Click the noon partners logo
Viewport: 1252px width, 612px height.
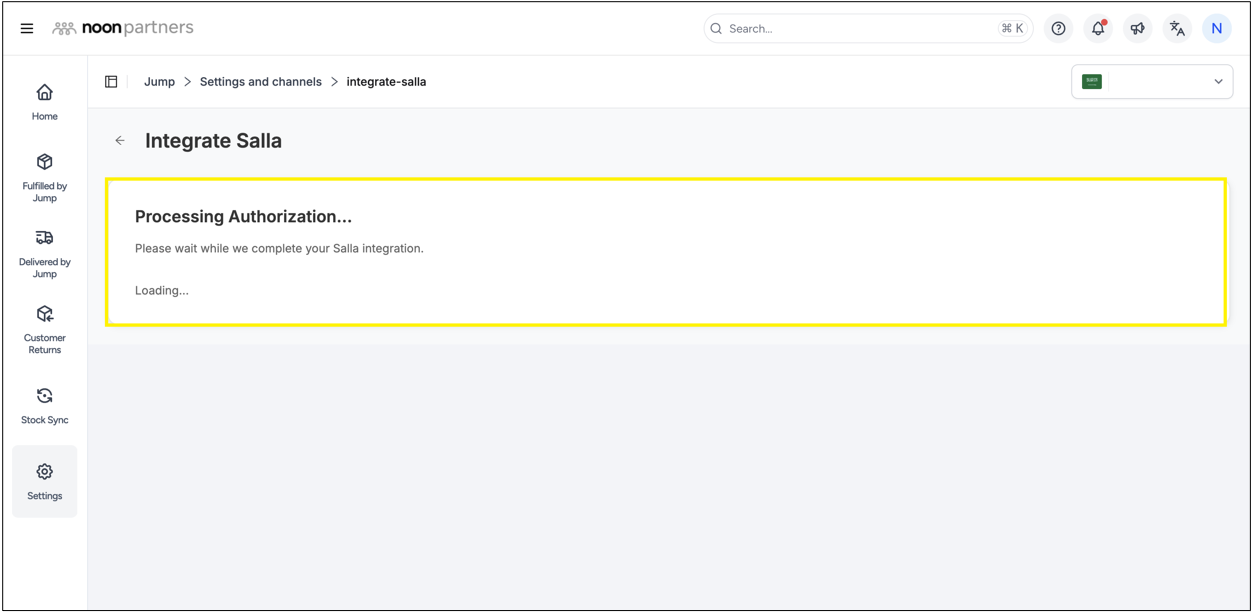[x=123, y=28]
